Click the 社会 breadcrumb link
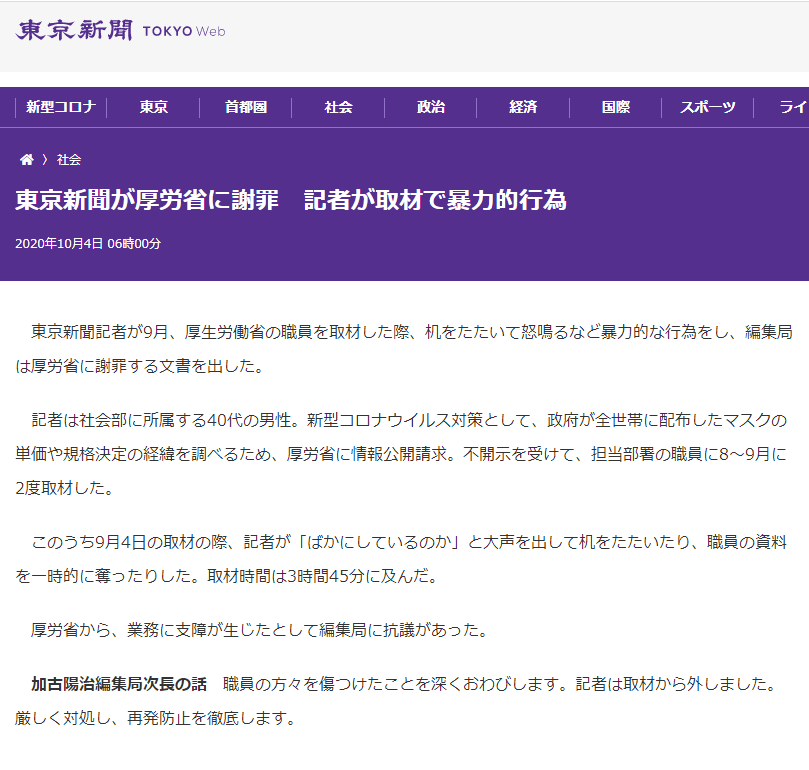 [x=69, y=160]
